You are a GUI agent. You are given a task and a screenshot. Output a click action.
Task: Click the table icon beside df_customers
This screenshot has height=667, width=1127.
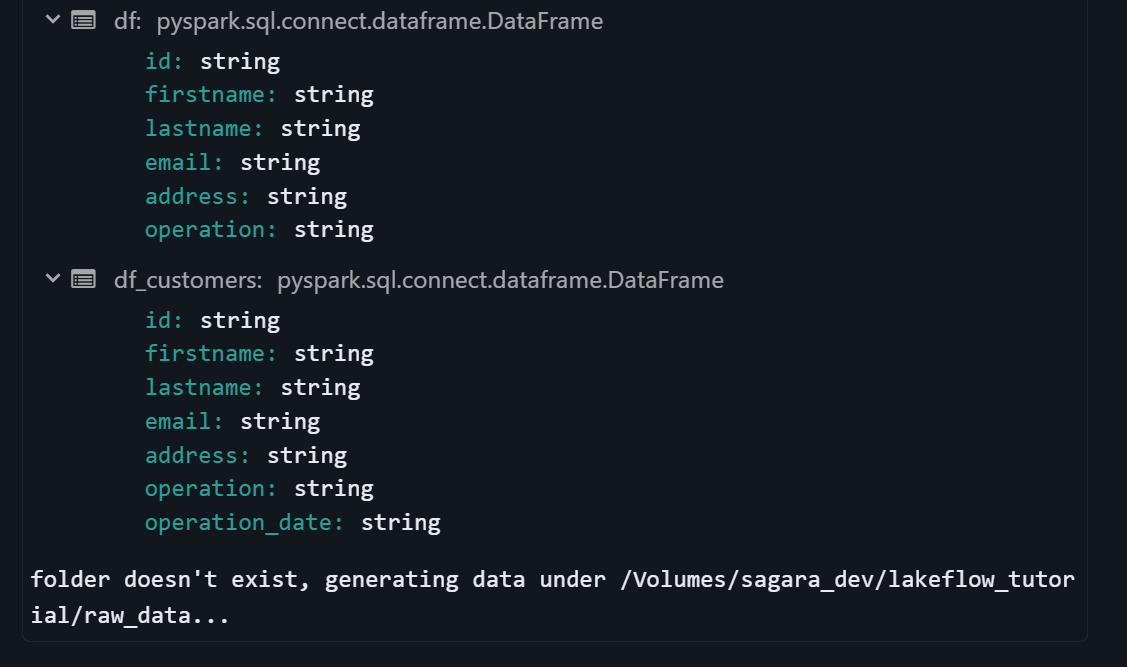(x=84, y=279)
